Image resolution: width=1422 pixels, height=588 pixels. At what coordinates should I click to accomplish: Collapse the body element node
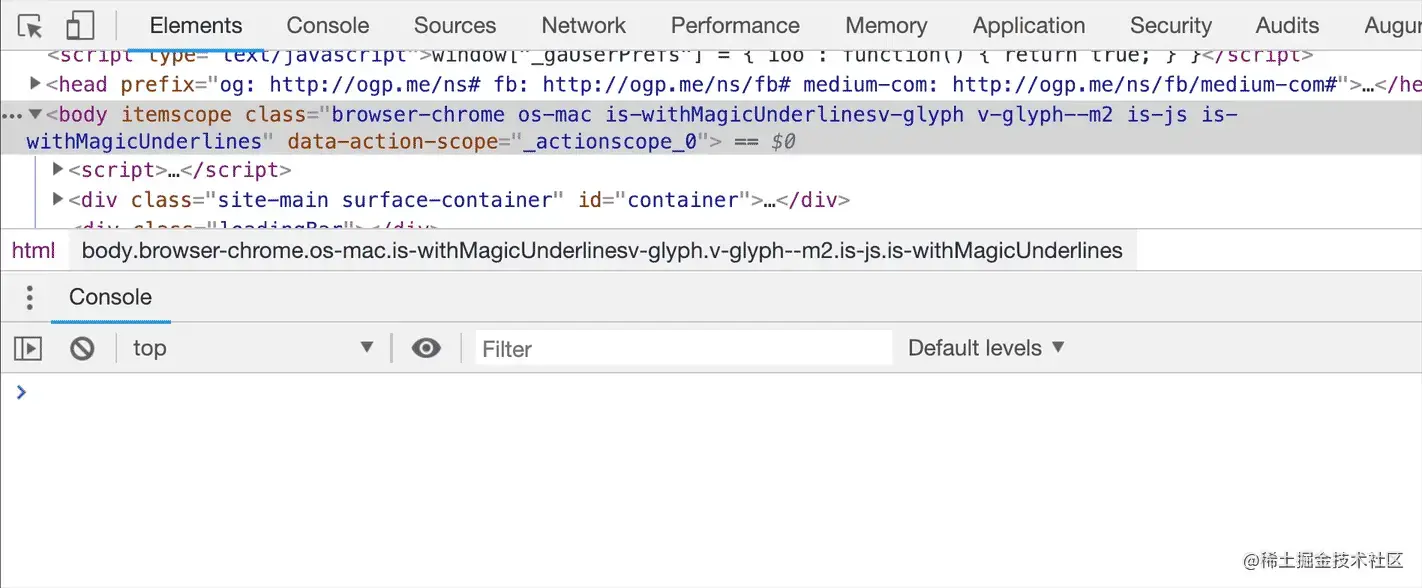coord(36,115)
